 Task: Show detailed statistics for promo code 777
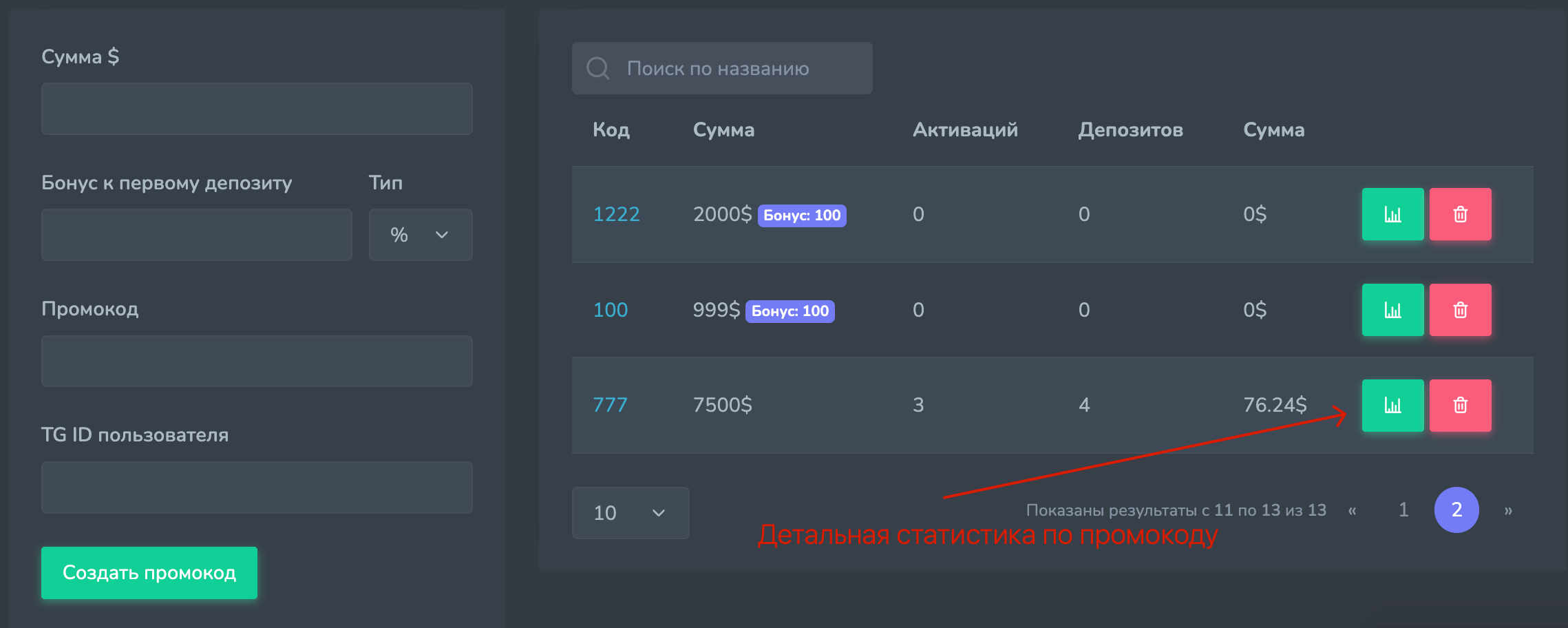1392,406
